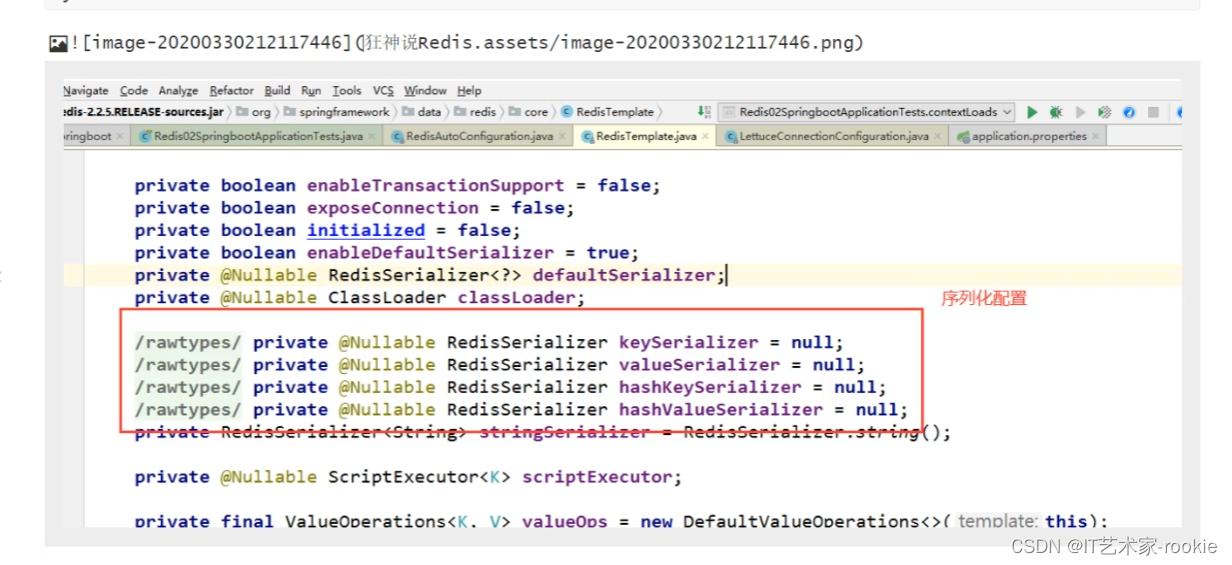Start debugging with the bug icon
The width and height of the screenshot is (1232, 565).
(1056, 112)
